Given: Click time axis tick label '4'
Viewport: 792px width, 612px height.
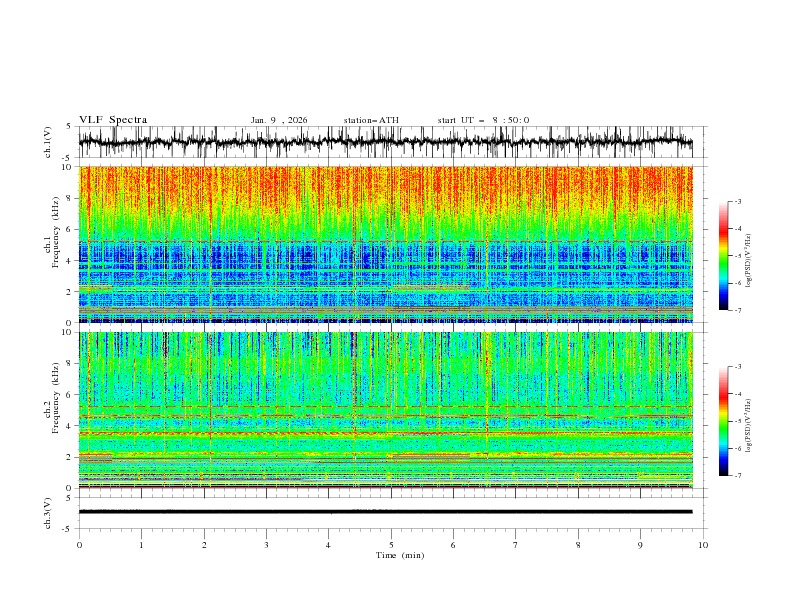Looking at the screenshot, I should tap(328, 545).
